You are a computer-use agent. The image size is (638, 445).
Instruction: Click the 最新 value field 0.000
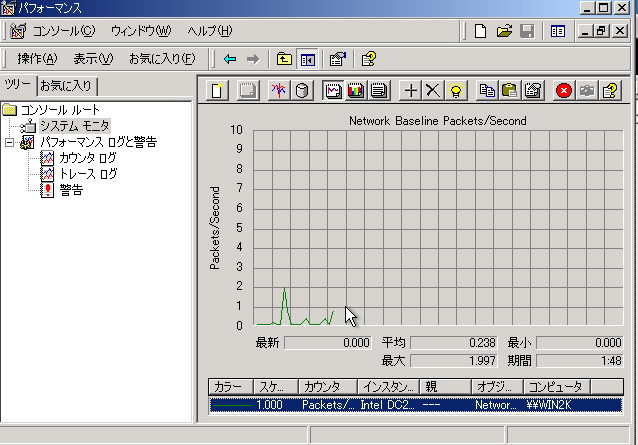(x=327, y=343)
